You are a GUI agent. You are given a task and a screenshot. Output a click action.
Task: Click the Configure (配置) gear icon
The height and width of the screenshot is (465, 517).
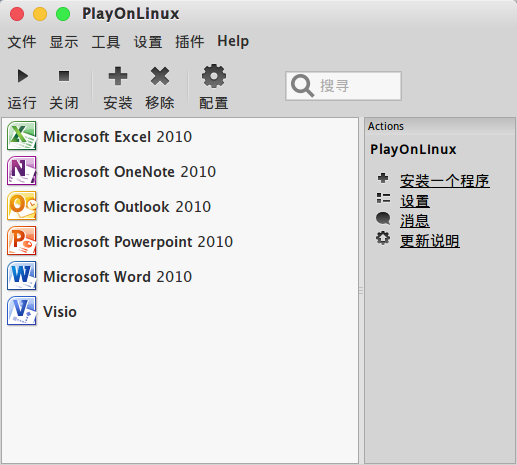coord(214,76)
